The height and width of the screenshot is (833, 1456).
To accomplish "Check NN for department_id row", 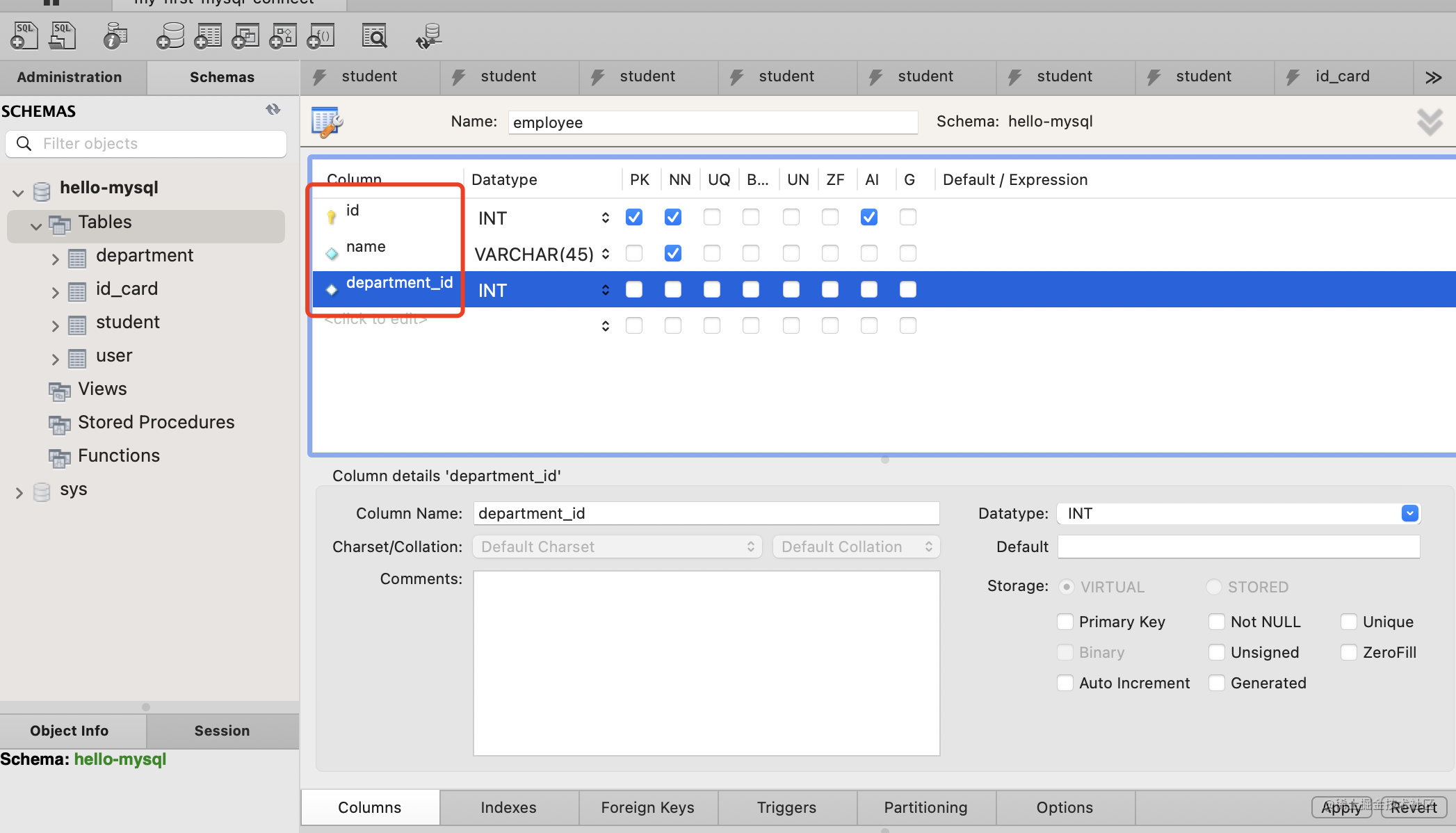I will (x=672, y=289).
